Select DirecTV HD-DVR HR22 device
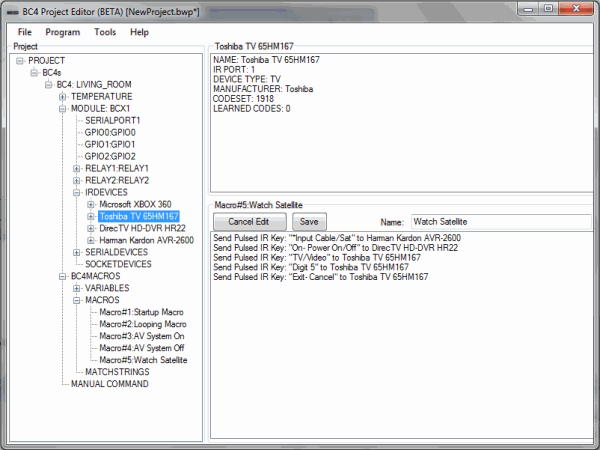 [x=142, y=228]
